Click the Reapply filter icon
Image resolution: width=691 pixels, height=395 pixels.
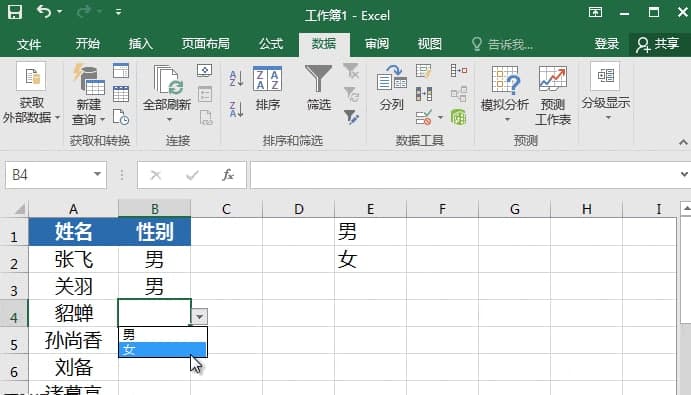click(351, 94)
